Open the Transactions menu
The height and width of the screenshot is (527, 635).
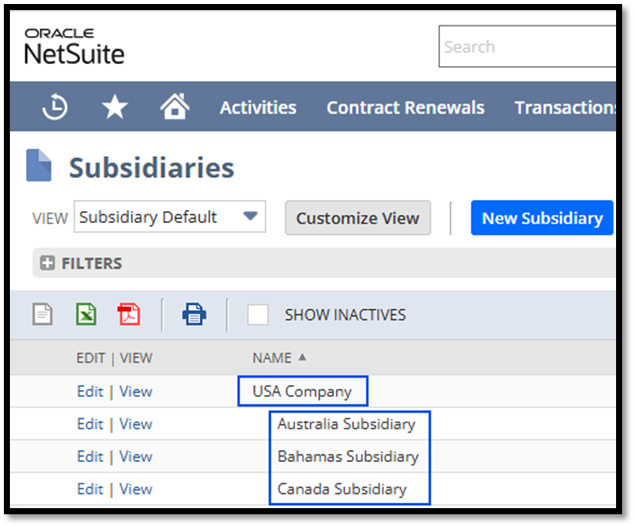pos(565,108)
